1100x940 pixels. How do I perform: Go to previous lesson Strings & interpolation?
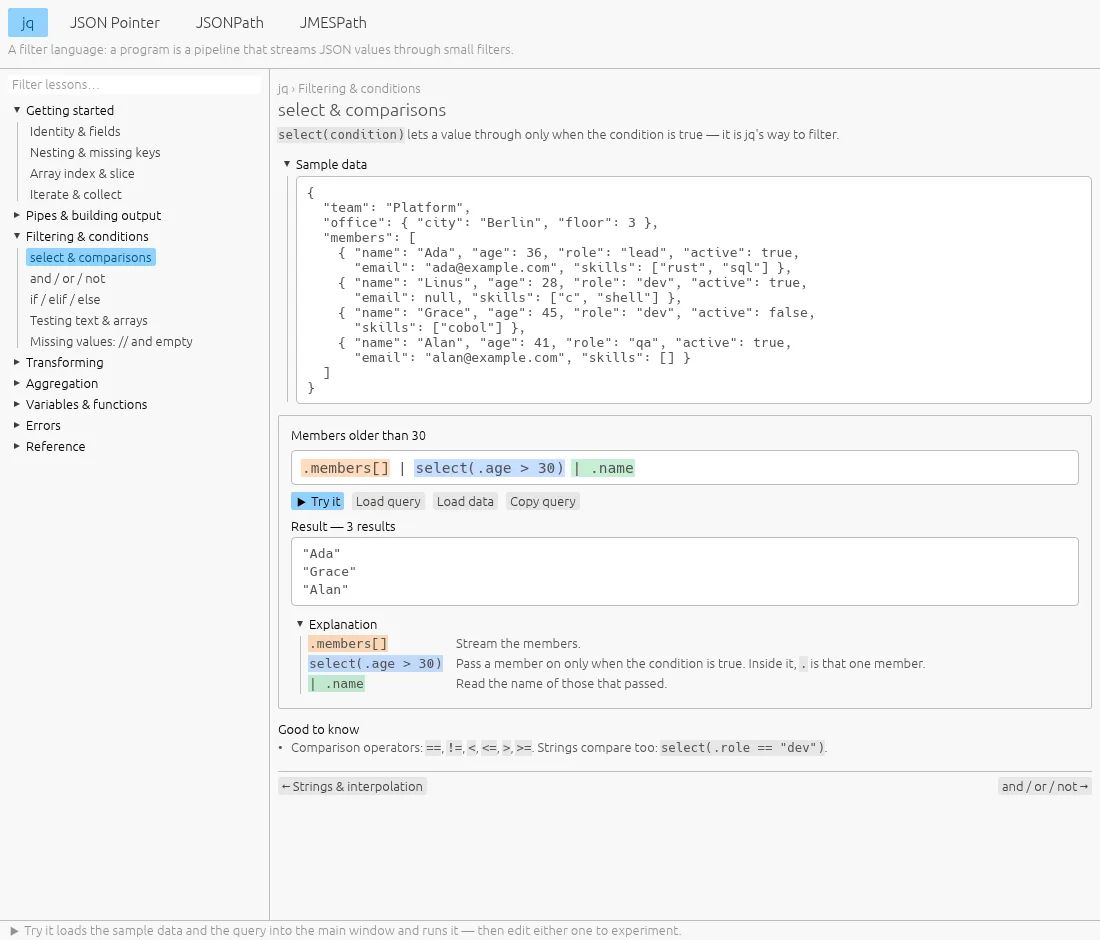coord(352,786)
